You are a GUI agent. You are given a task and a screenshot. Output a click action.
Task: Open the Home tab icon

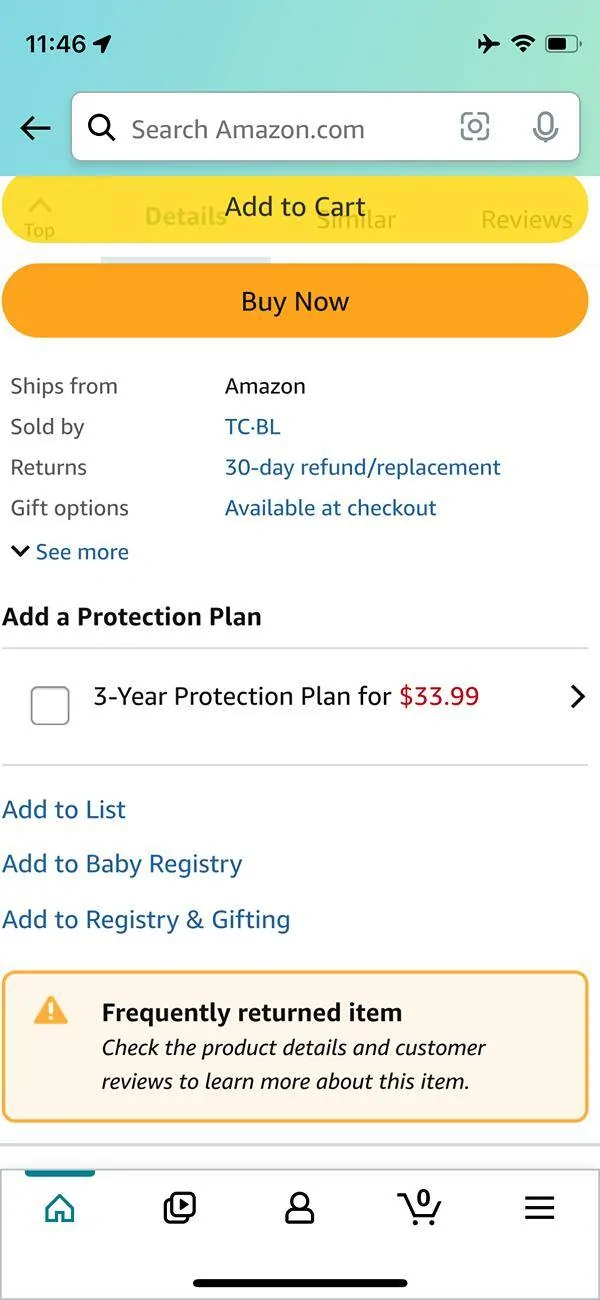click(x=60, y=1208)
